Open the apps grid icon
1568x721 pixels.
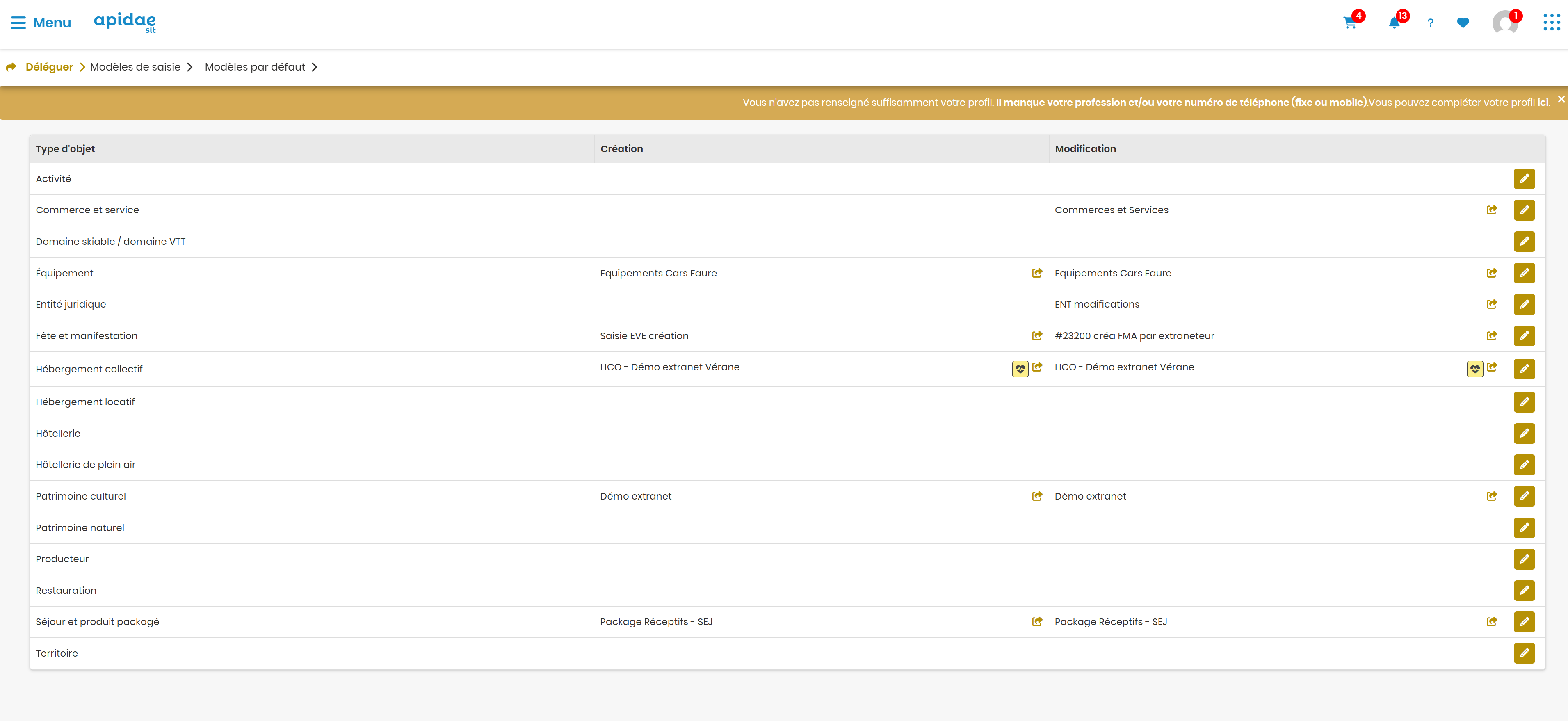(x=1552, y=23)
